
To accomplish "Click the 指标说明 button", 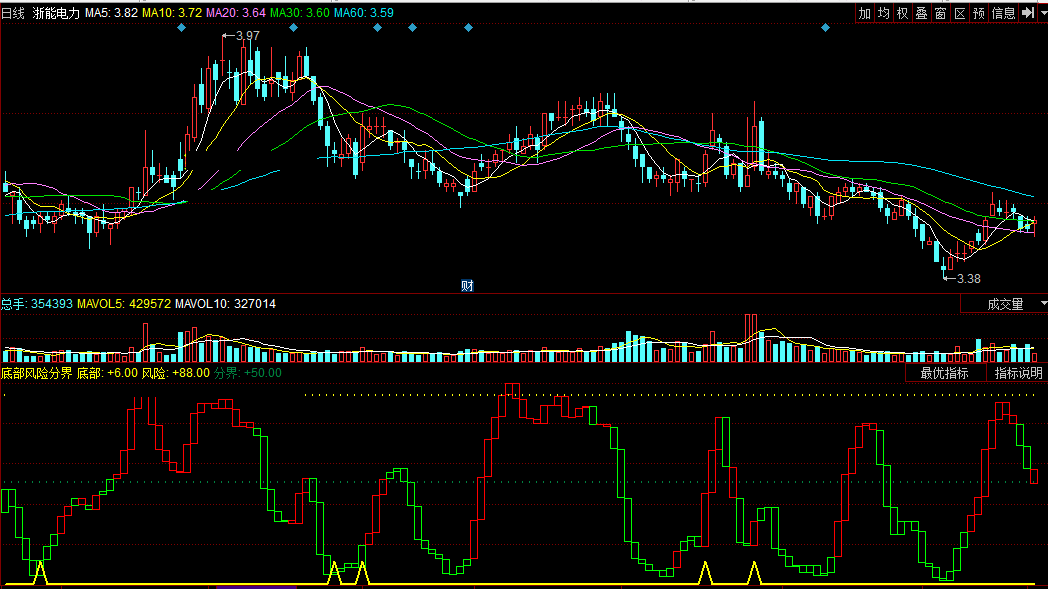I will pos(1018,373).
